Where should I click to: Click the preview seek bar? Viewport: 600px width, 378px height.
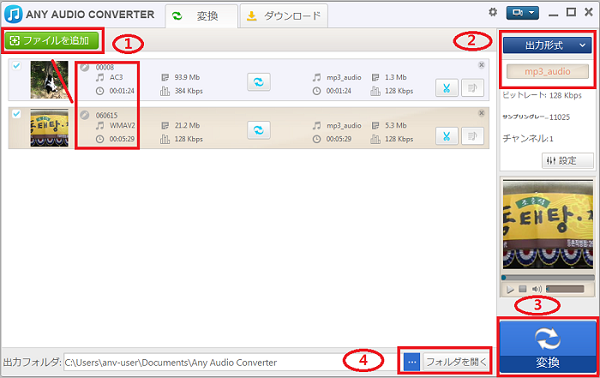(x=548, y=277)
